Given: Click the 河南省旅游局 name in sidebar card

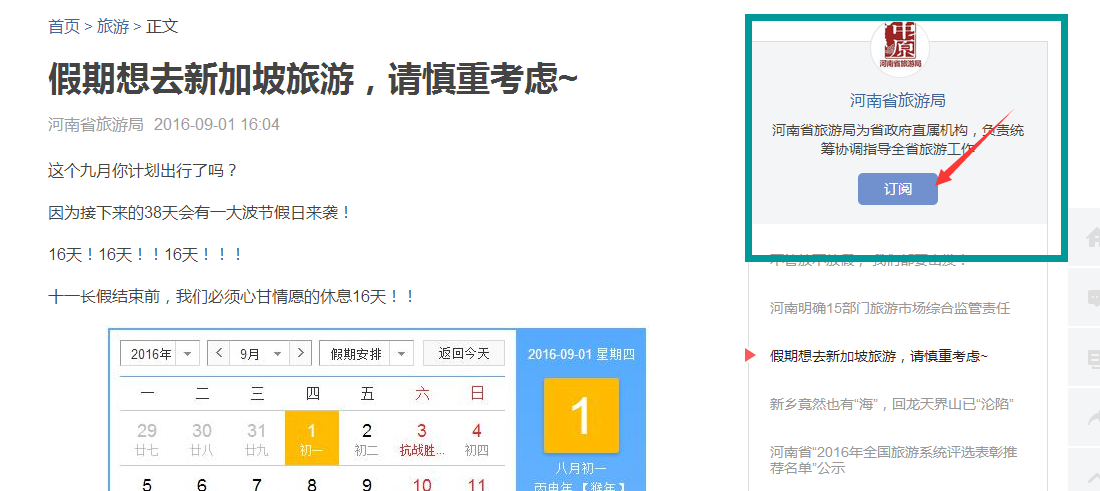Looking at the screenshot, I should tap(897, 100).
